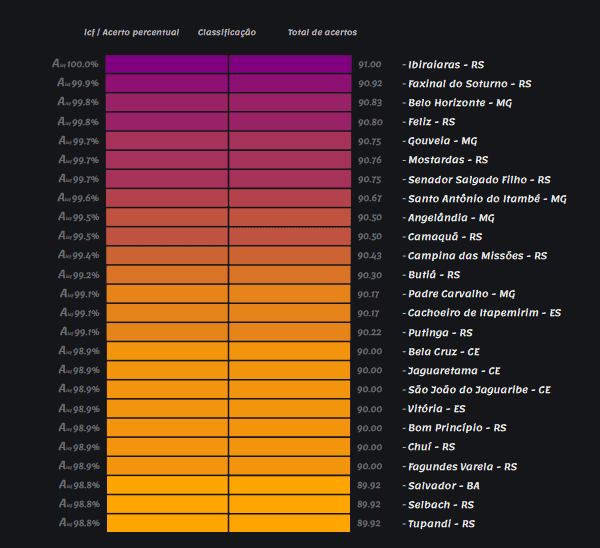This screenshot has height=548, width=600.
Task: Click the Santo Antônio do Itambé - MG label
Action: [487, 199]
